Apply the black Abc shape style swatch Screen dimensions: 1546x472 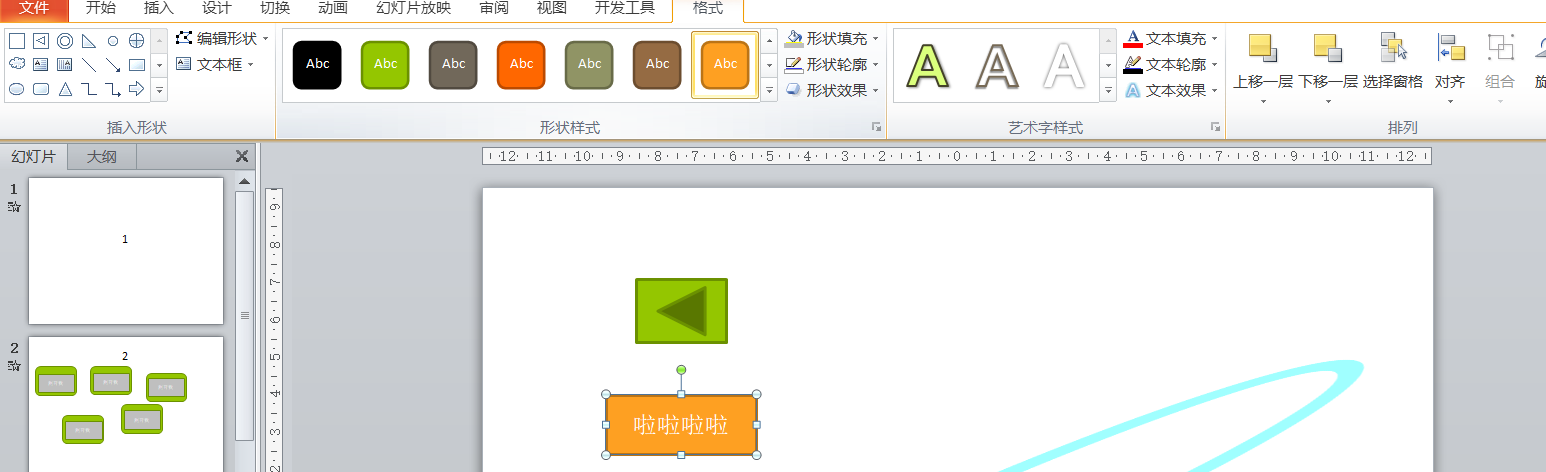tap(317, 65)
